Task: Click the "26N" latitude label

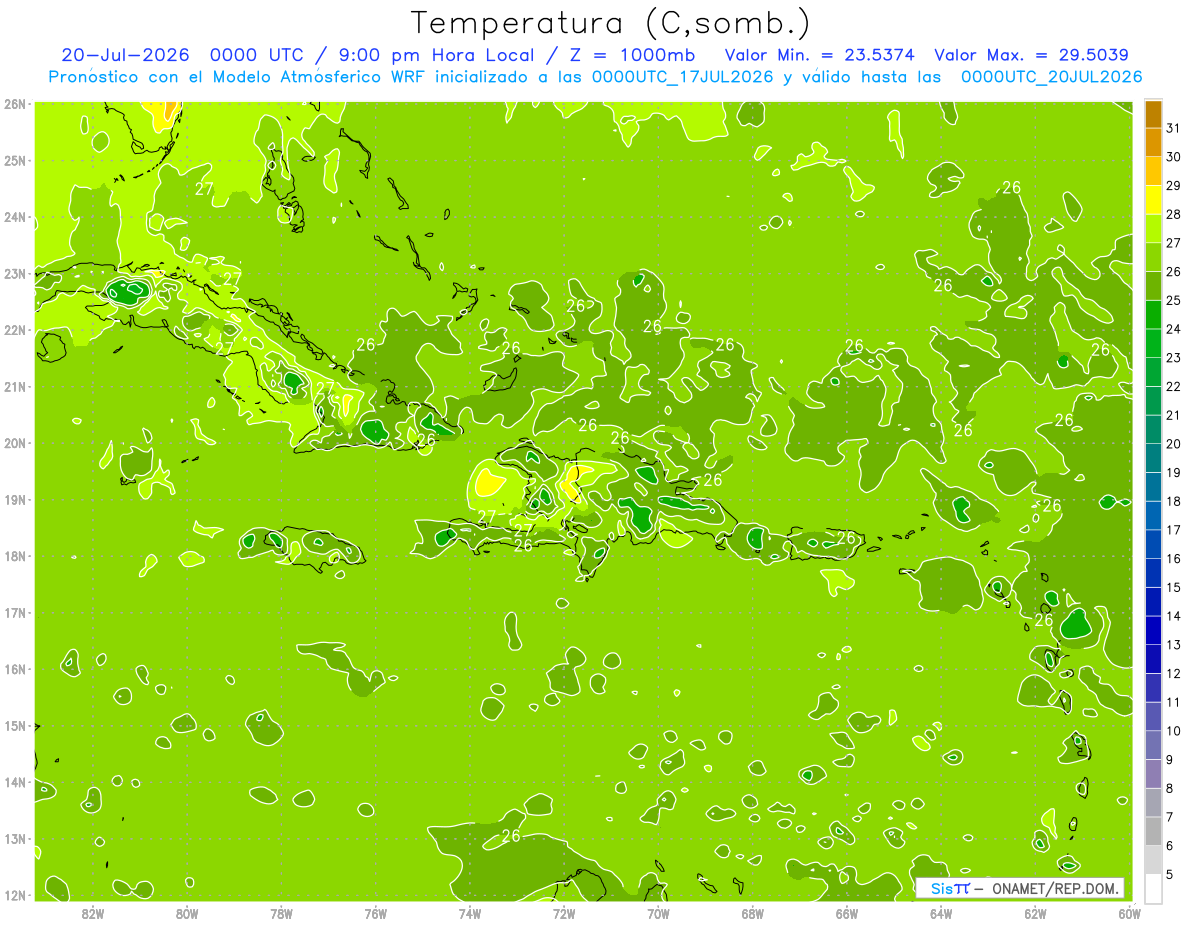Action: coord(15,103)
